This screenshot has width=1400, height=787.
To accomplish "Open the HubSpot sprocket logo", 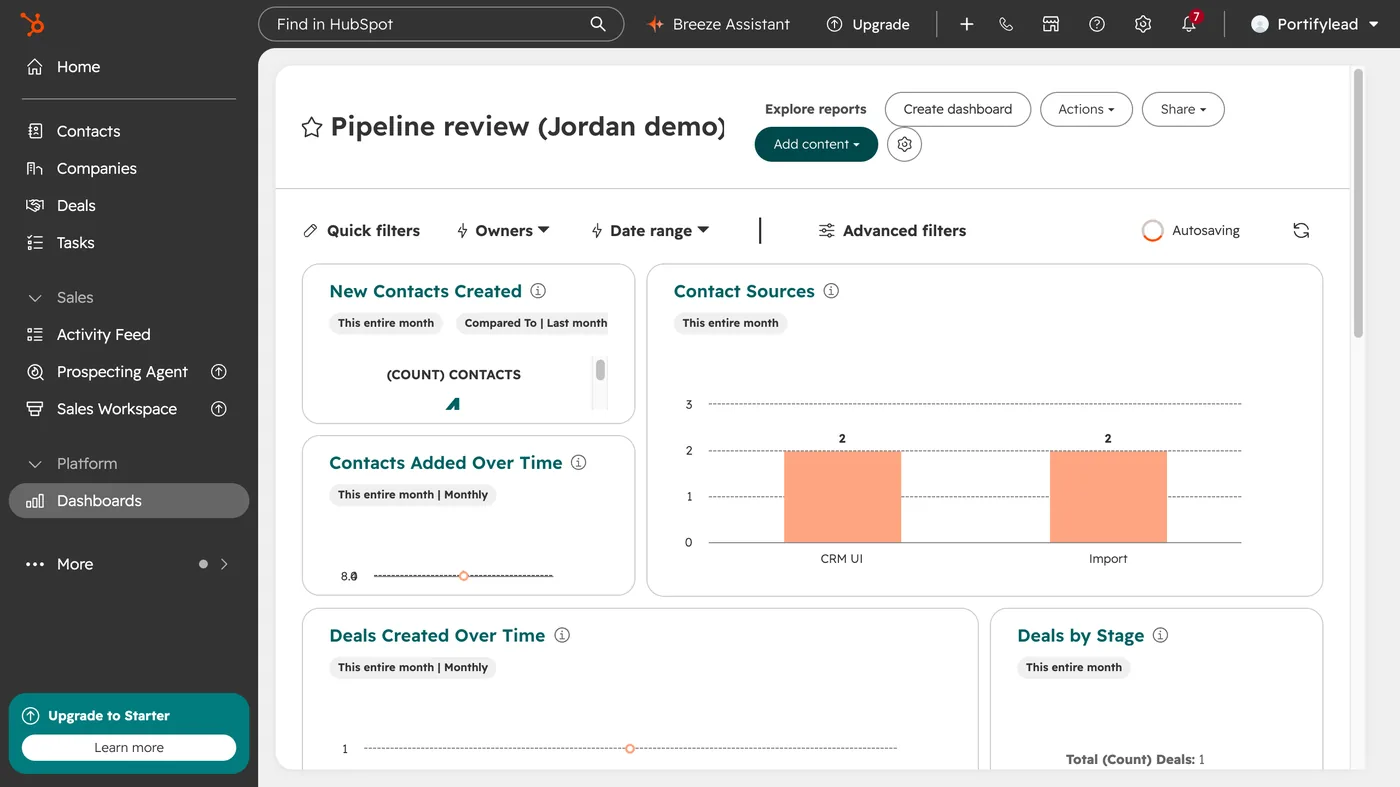I will [x=32, y=24].
